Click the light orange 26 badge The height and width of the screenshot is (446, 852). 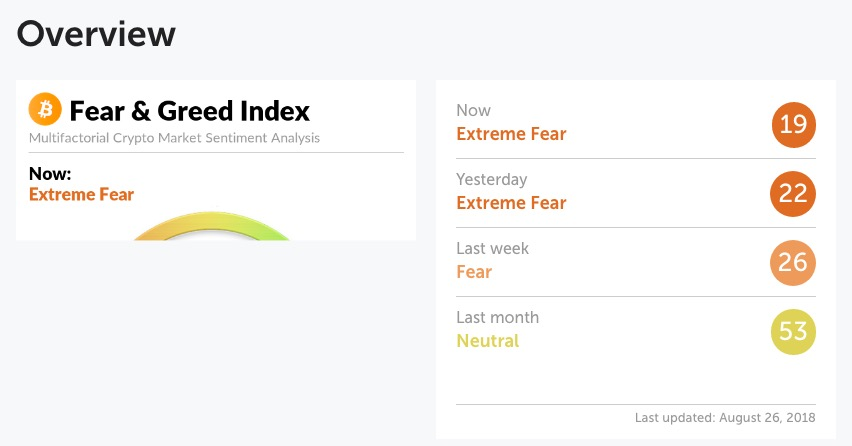pos(793,263)
